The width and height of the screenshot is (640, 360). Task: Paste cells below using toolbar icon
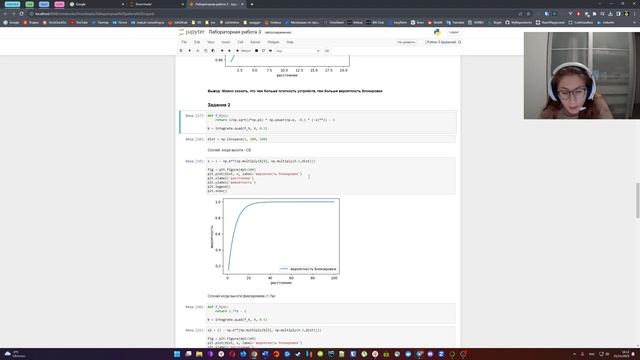(x=213, y=51)
